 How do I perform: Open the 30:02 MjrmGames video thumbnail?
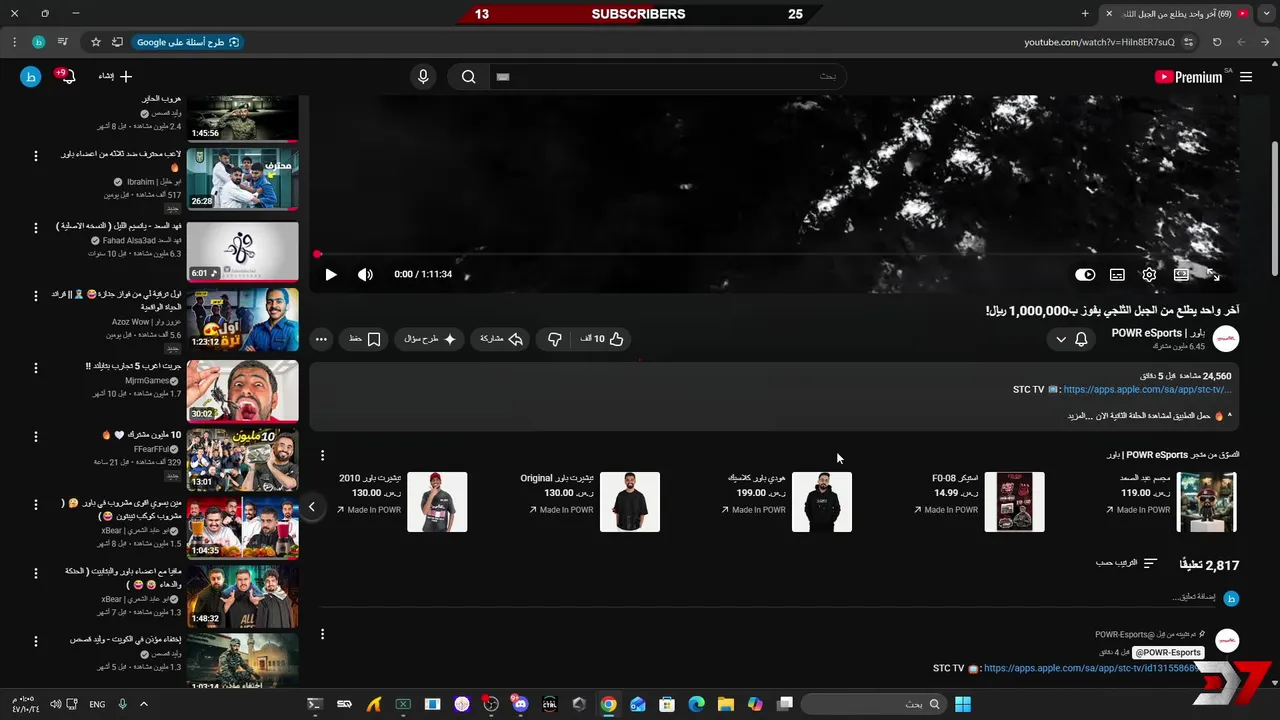(x=243, y=391)
